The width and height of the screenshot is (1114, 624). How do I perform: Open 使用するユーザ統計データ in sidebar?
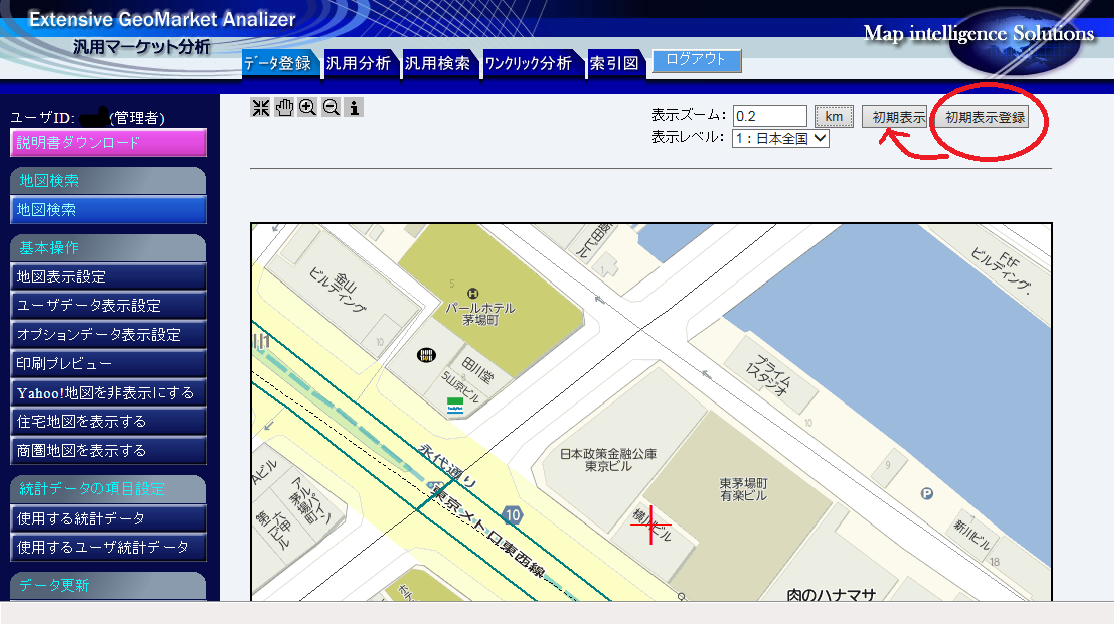click(x=109, y=548)
